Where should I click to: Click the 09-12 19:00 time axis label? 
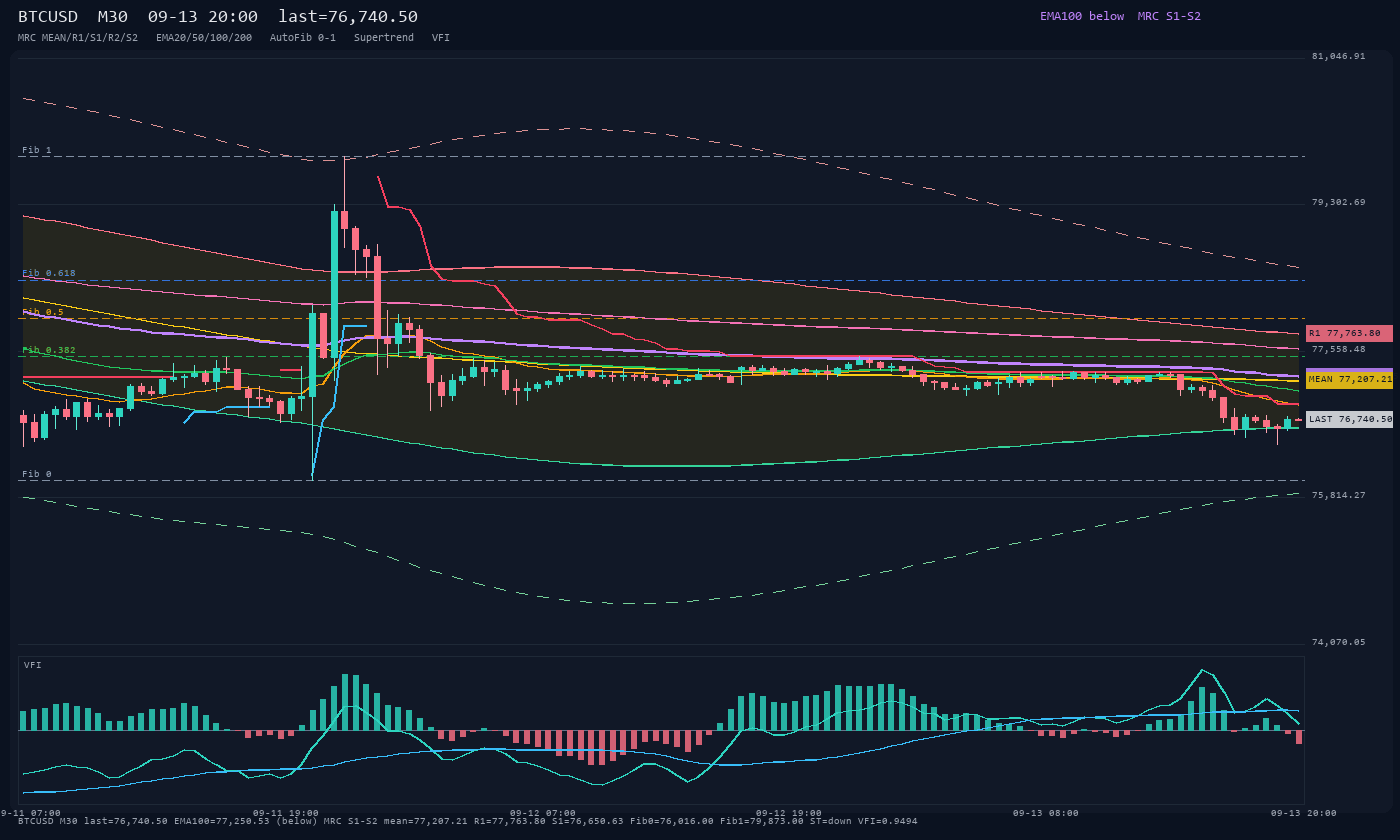click(x=789, y=813)
